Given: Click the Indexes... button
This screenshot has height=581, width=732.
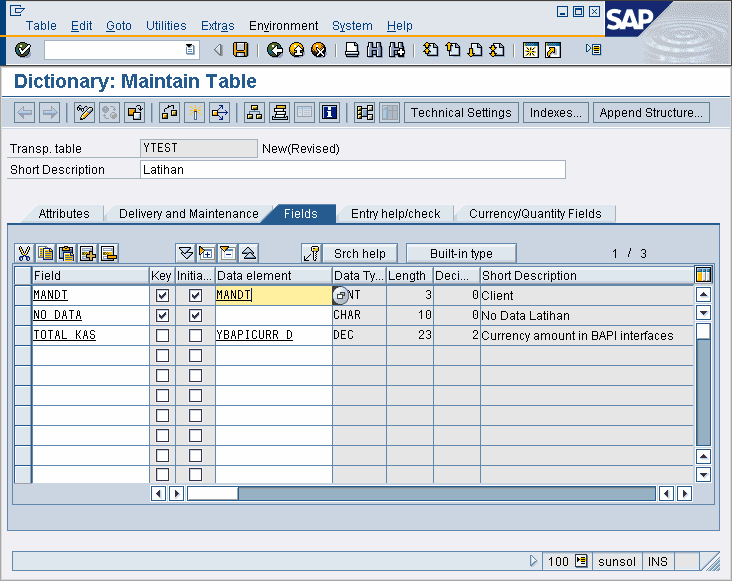Looking at the screenshot, I should [x=556, y=113].
